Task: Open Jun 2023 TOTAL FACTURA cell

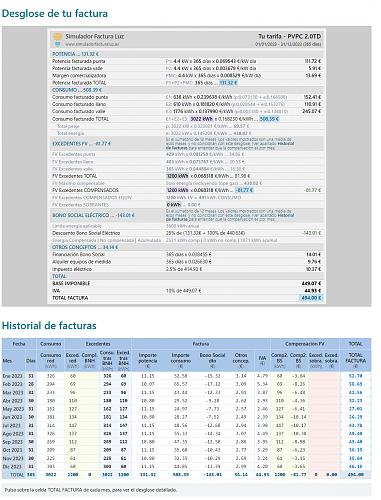Action: [355, 417]
